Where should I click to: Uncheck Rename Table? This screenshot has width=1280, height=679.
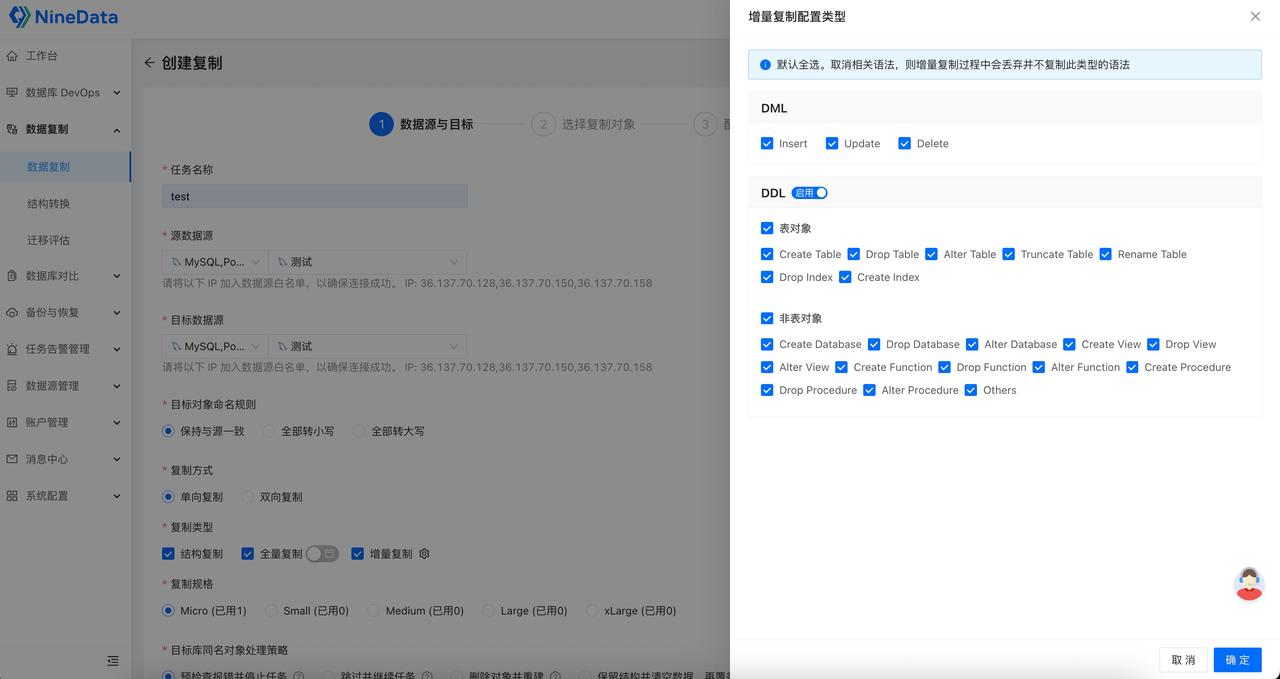[1106, 254]
